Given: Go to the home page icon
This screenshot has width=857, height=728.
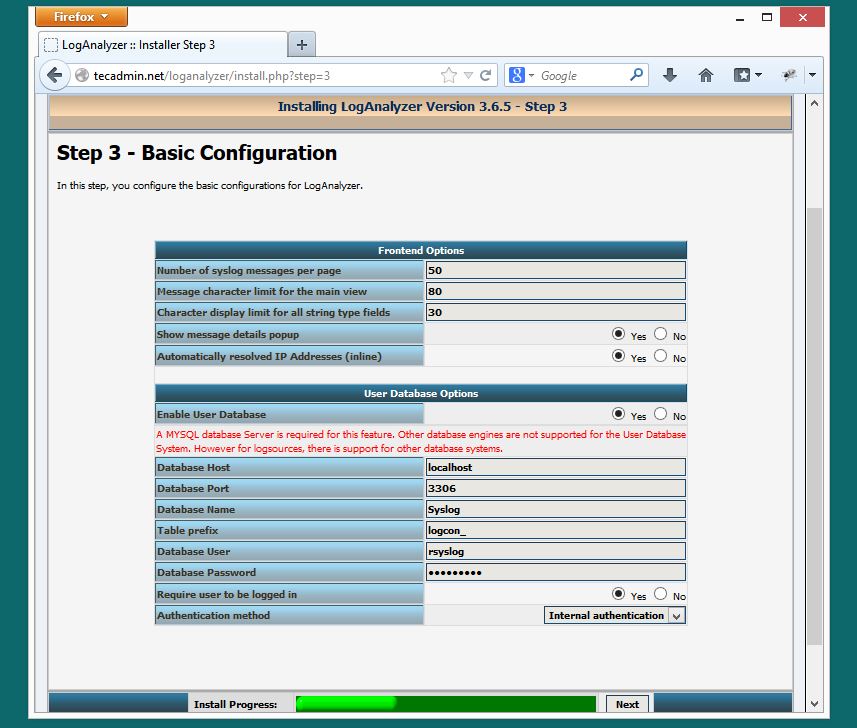Looking at the screenshot, I should (x=706, y=75).
